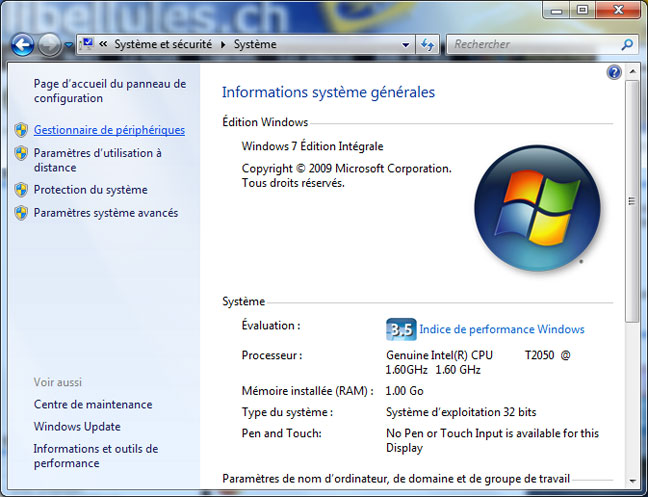This screenshot has width=648, height=497.
Task: Click the 'Voir aussi' label
Action: tap(58, 382)
